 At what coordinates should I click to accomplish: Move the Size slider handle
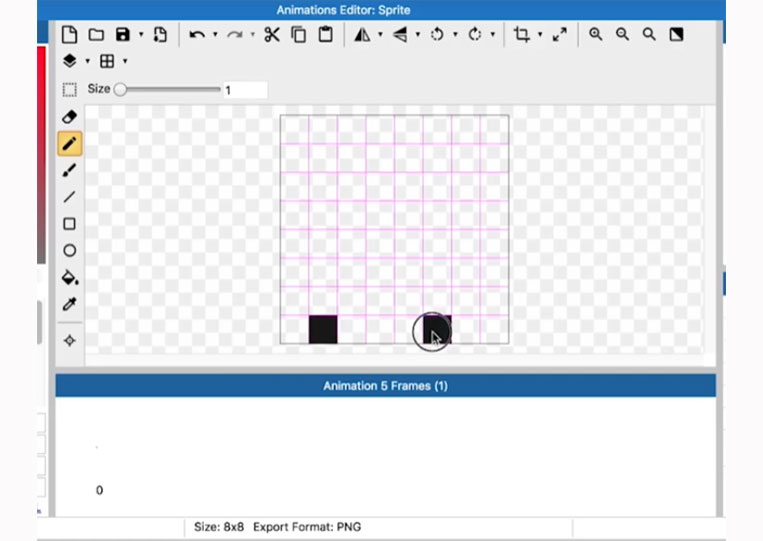pos(120,90)
